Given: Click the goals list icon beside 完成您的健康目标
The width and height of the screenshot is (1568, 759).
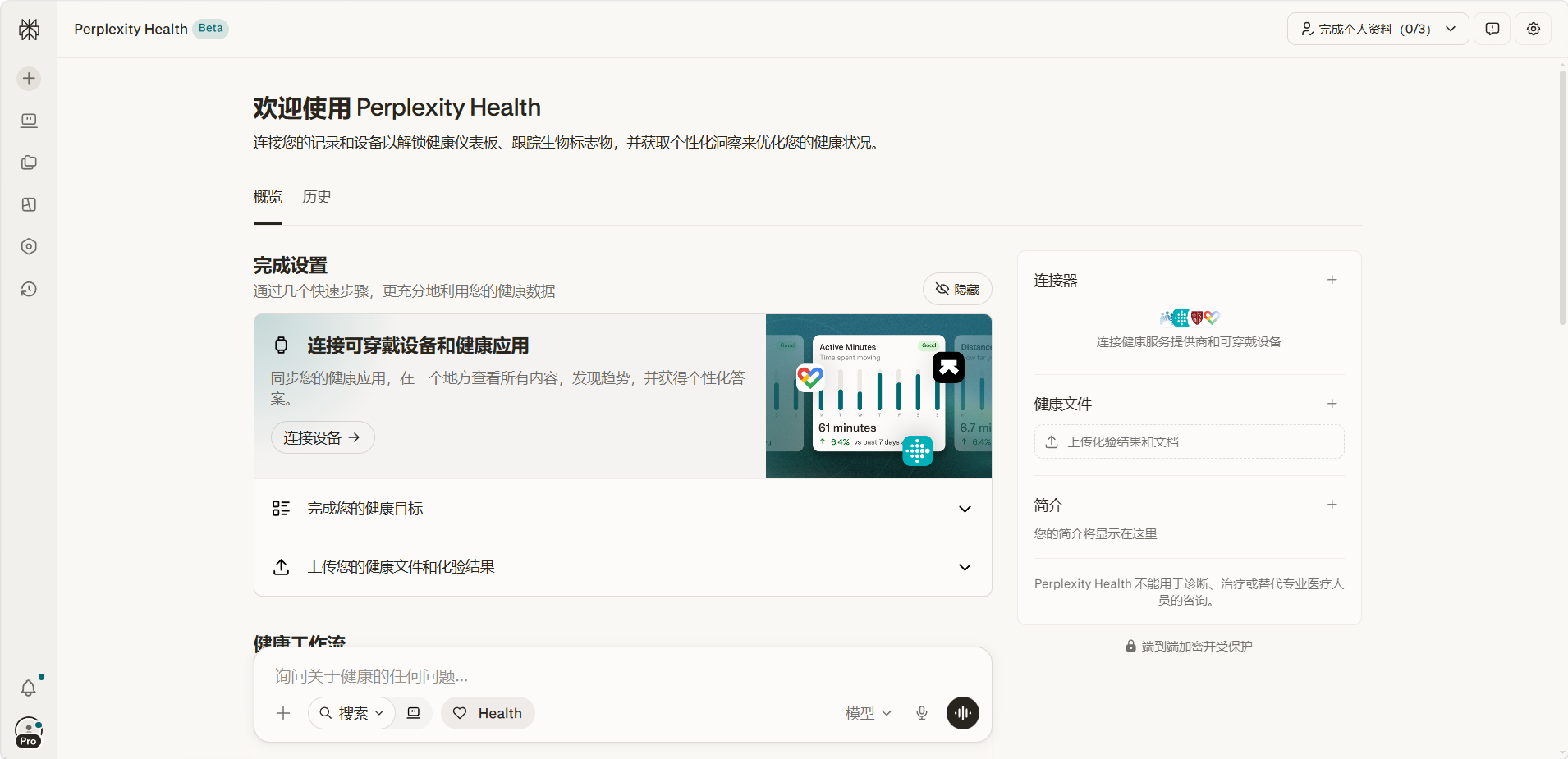Looking at the screenshot, I should 281,509.
